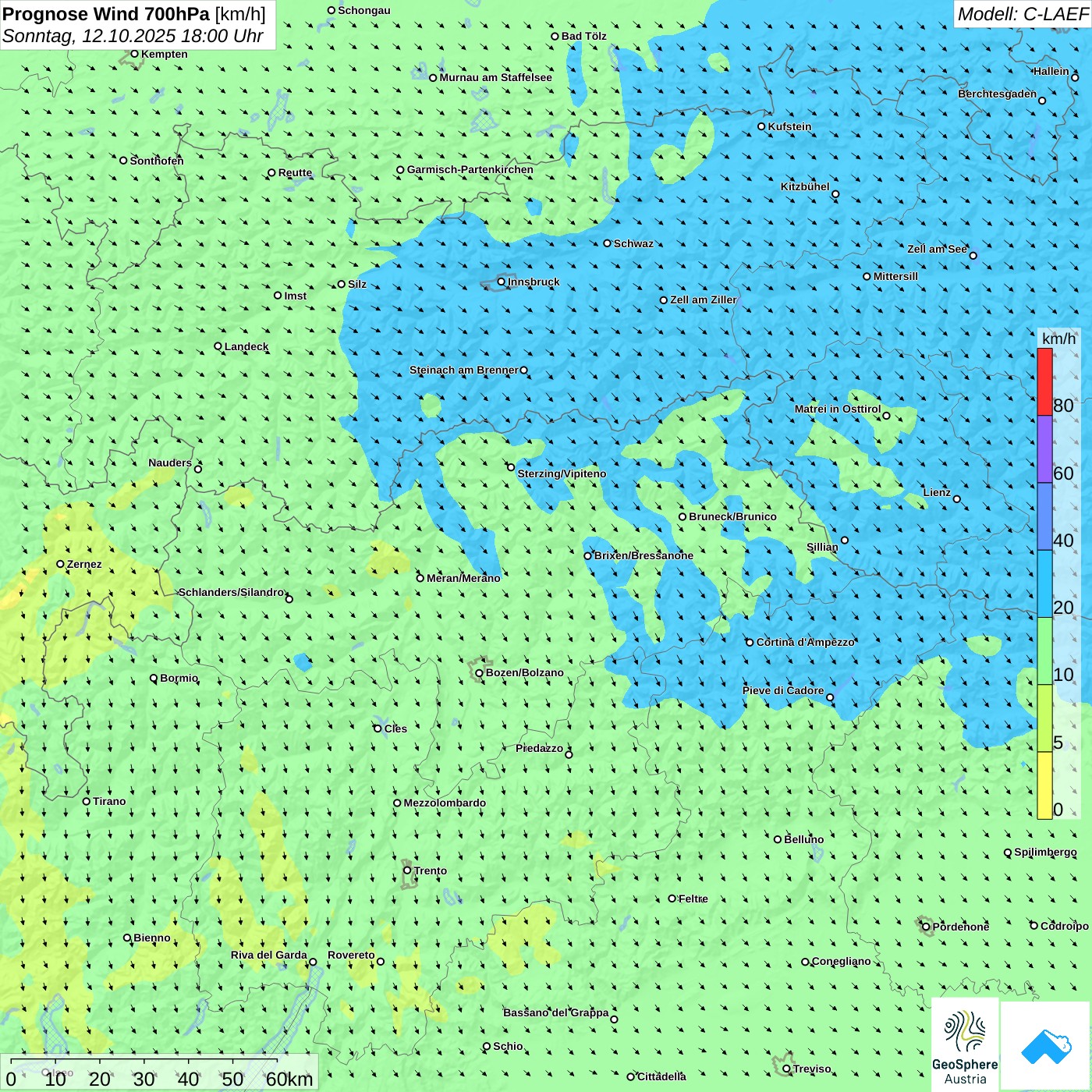Select the purple 60–80 km/h legend swatch

[x=1044, y=449]
